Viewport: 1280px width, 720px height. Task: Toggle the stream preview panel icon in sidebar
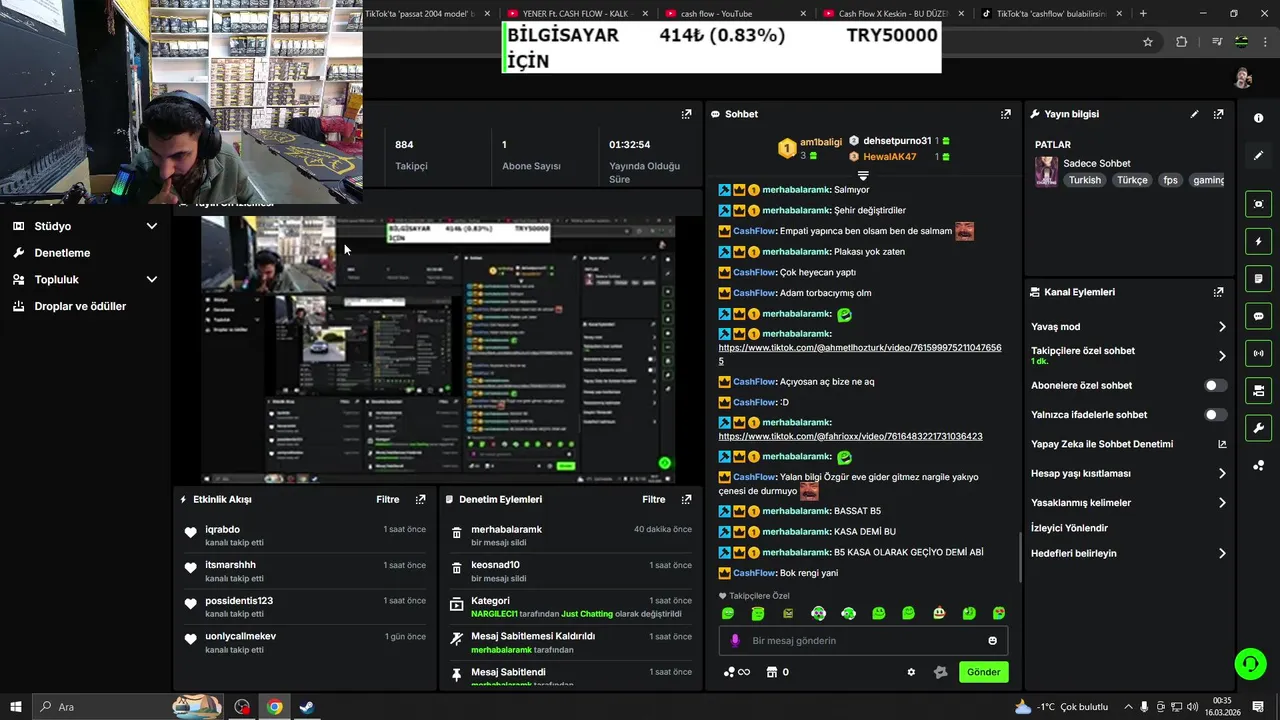(x=1258, y=204)
